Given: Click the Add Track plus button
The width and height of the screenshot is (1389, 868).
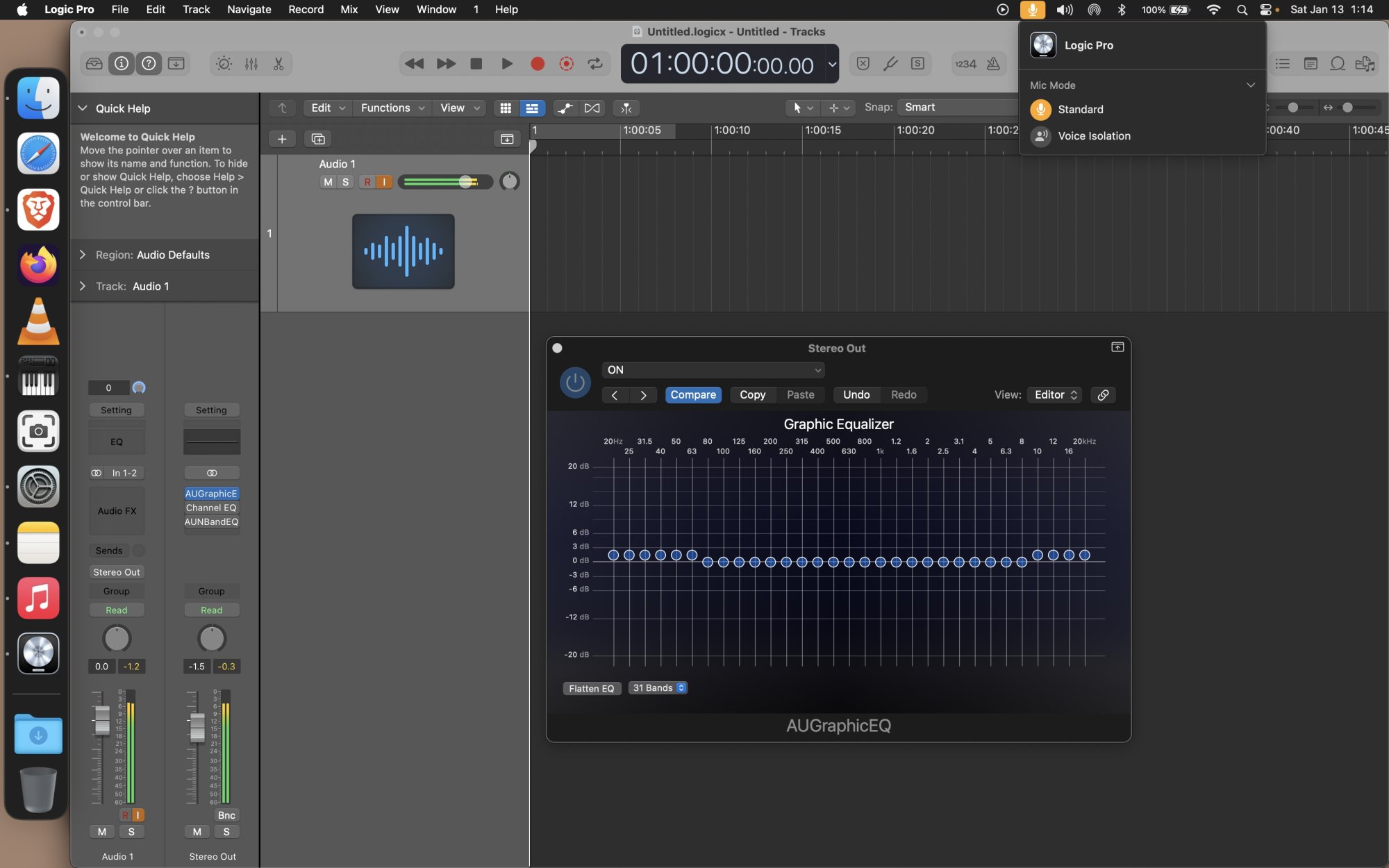Looking at the screenshot, I should (x=282, y=139).
